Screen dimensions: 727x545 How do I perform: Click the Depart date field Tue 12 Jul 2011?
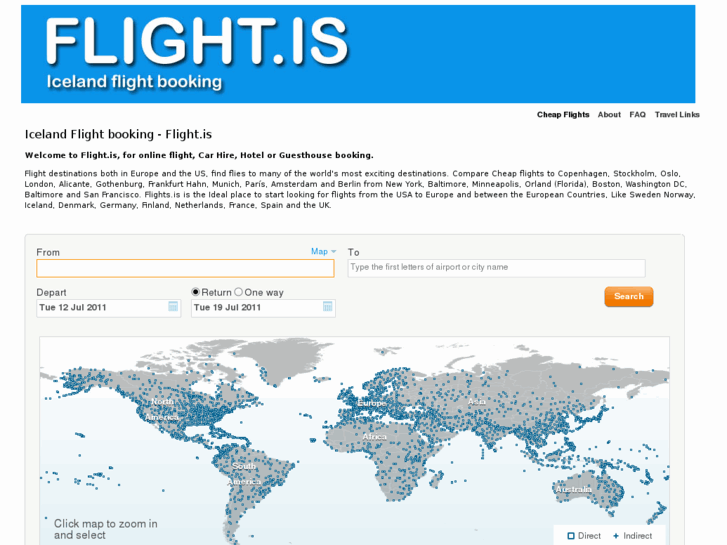pos(108,308)
